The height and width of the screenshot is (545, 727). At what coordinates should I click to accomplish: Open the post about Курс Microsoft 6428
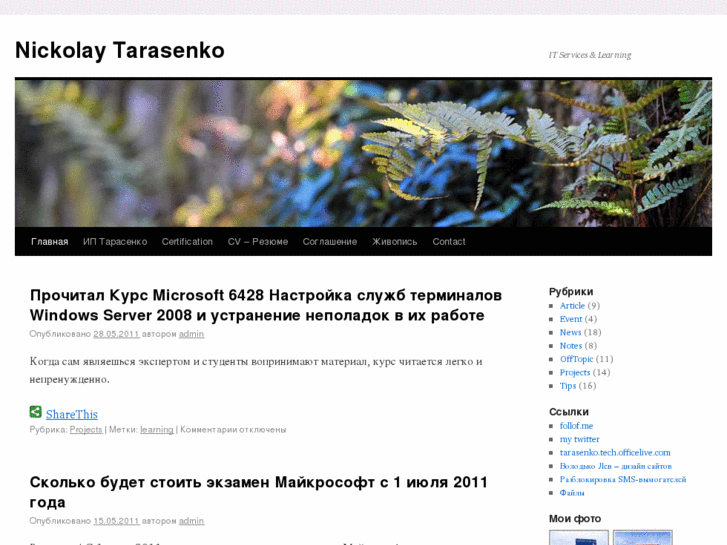point(266,305)
